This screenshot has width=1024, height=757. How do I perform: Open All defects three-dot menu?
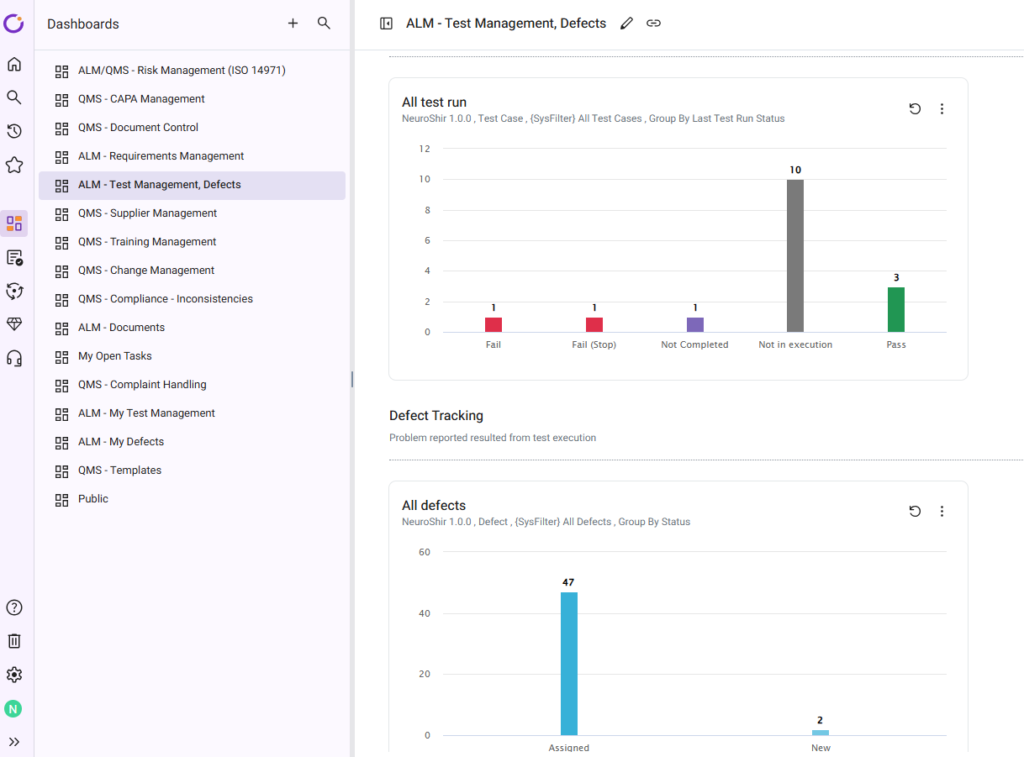(942, 511)
